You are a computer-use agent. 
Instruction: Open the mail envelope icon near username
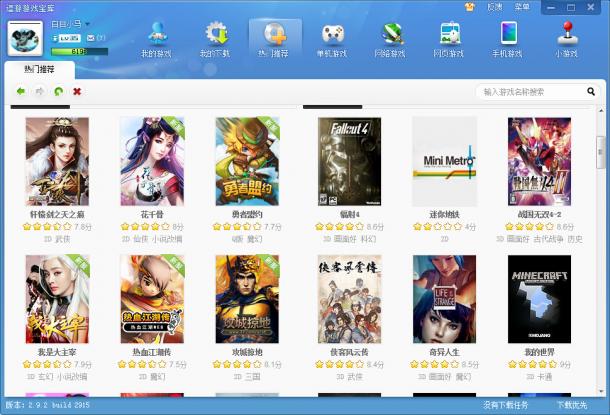click(x=91, y=38)
